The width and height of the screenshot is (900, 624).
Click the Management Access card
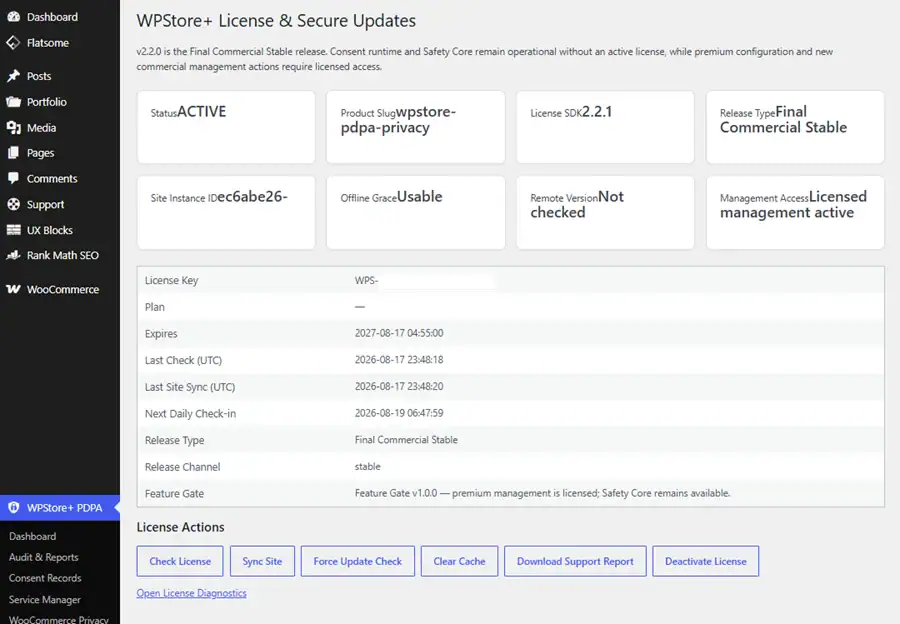(795, 212)
